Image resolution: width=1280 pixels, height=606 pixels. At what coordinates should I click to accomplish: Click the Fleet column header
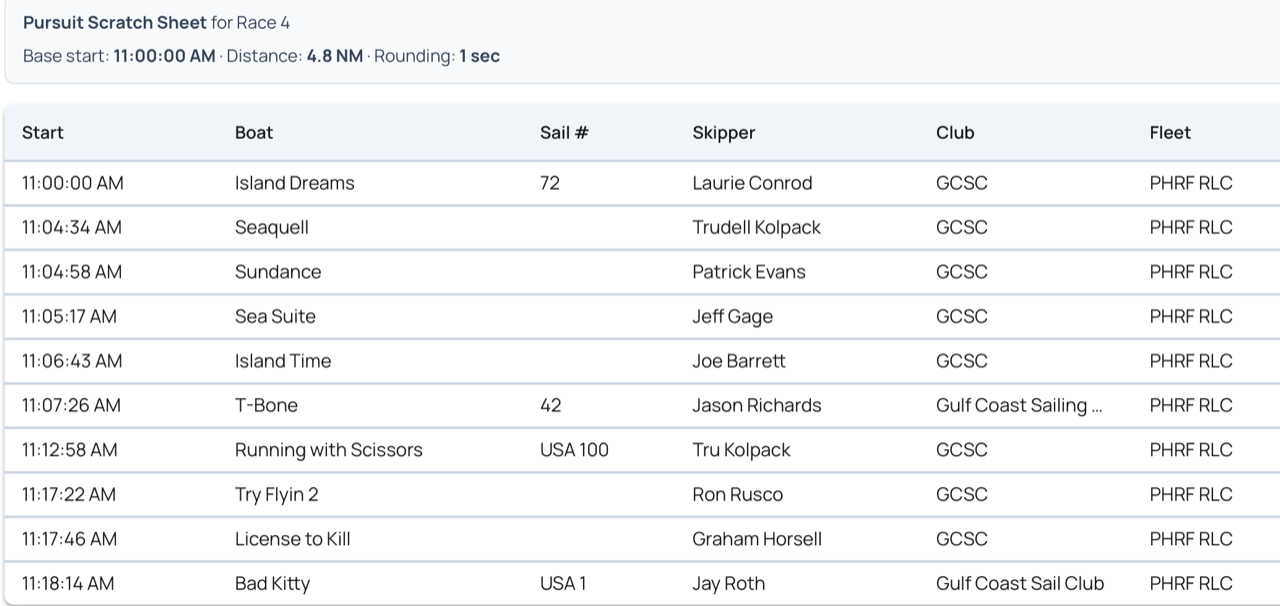pyautogui.click(x=1170, y=132)
